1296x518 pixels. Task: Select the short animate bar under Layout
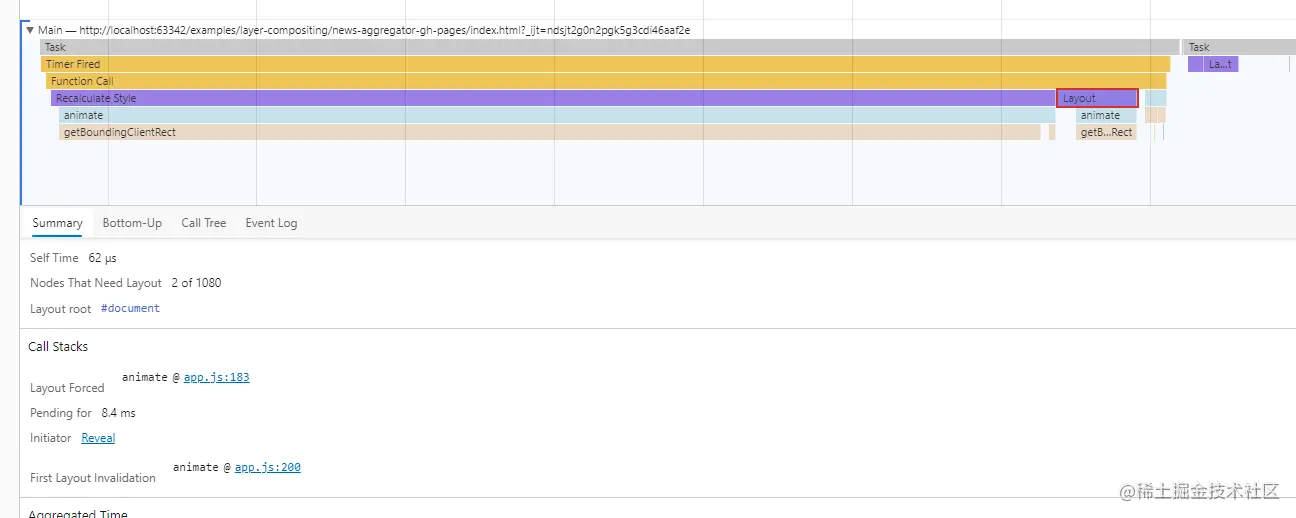(1106, 115)
